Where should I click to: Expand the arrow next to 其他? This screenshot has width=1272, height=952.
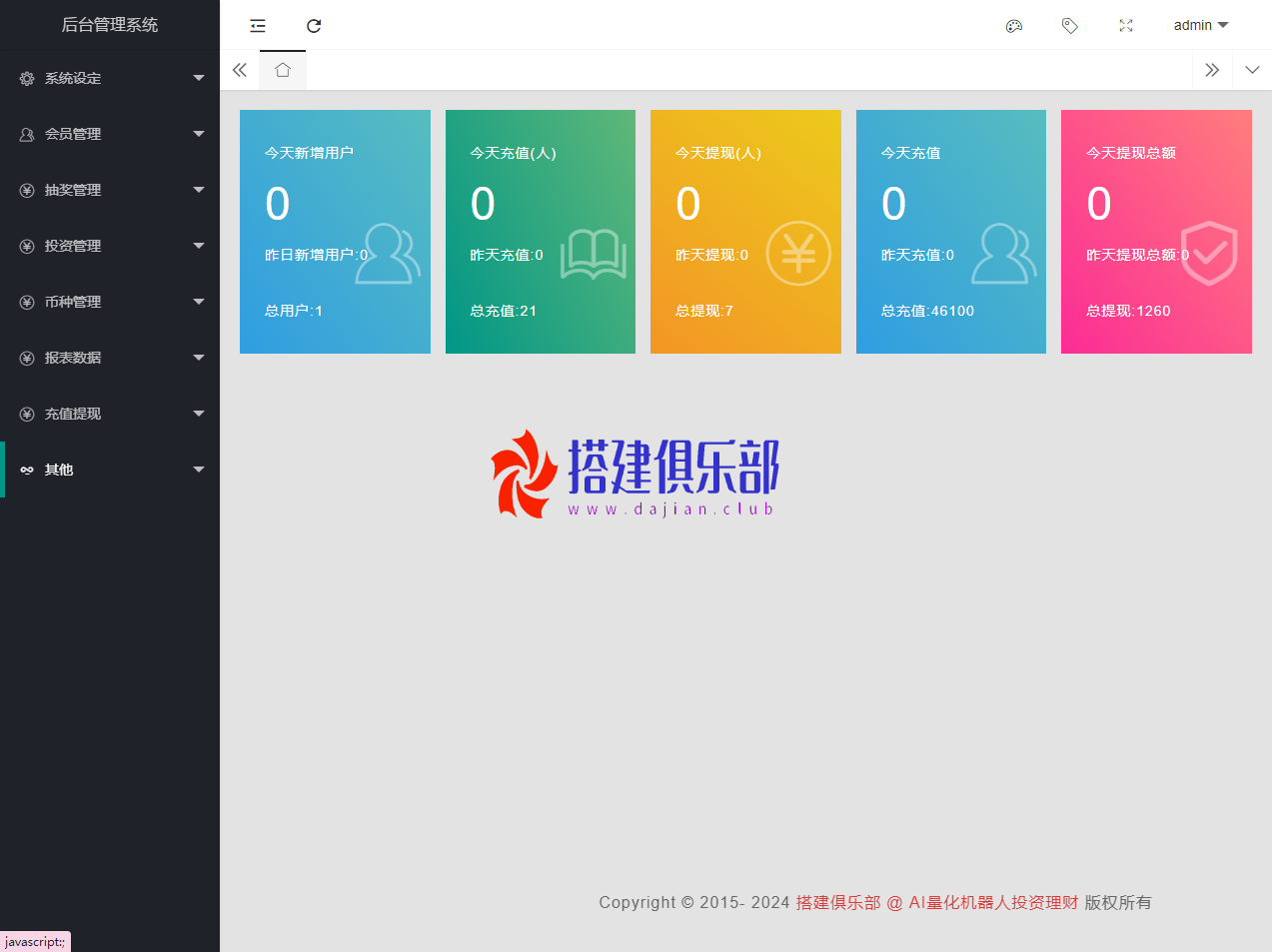199,470
